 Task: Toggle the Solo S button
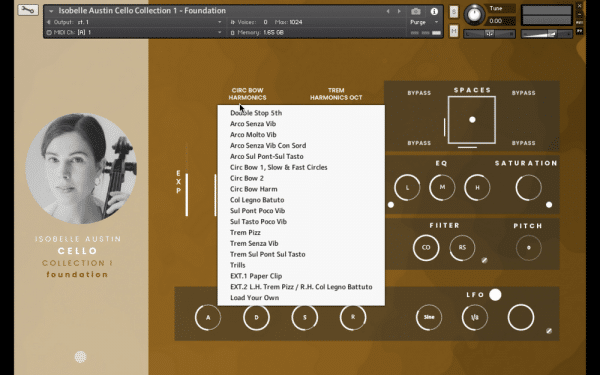point(454,11)
